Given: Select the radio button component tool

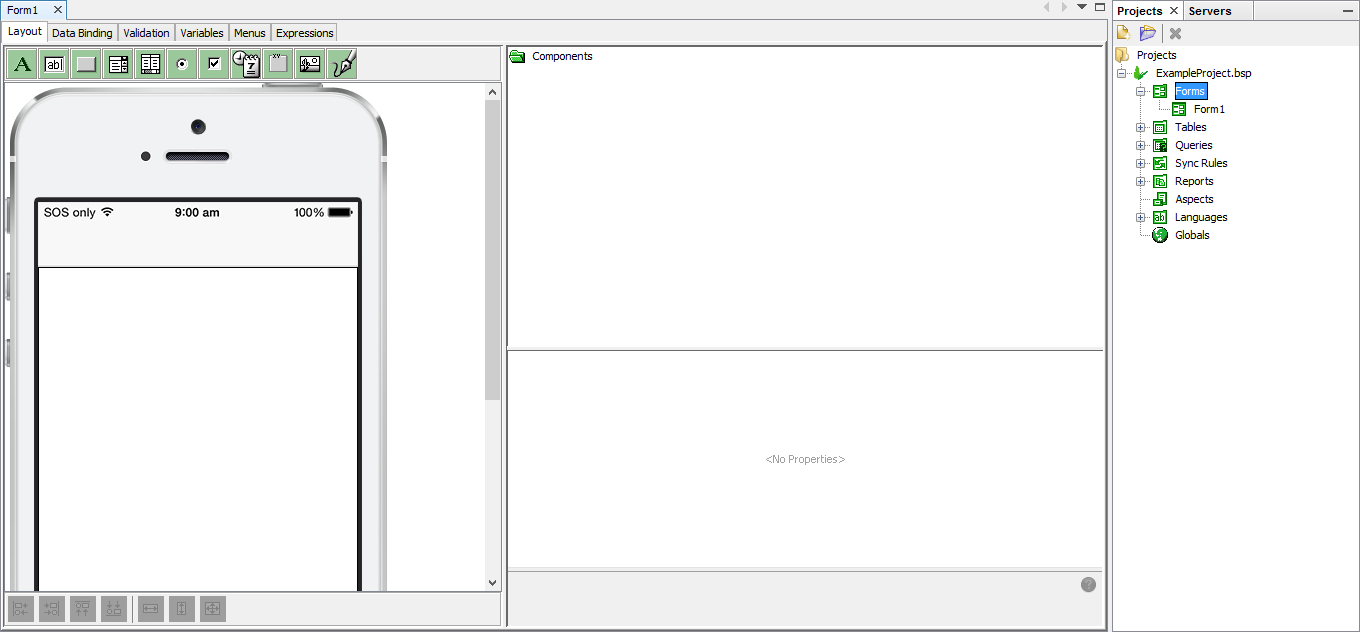Looking at the screenshot, I should point(182,64).
